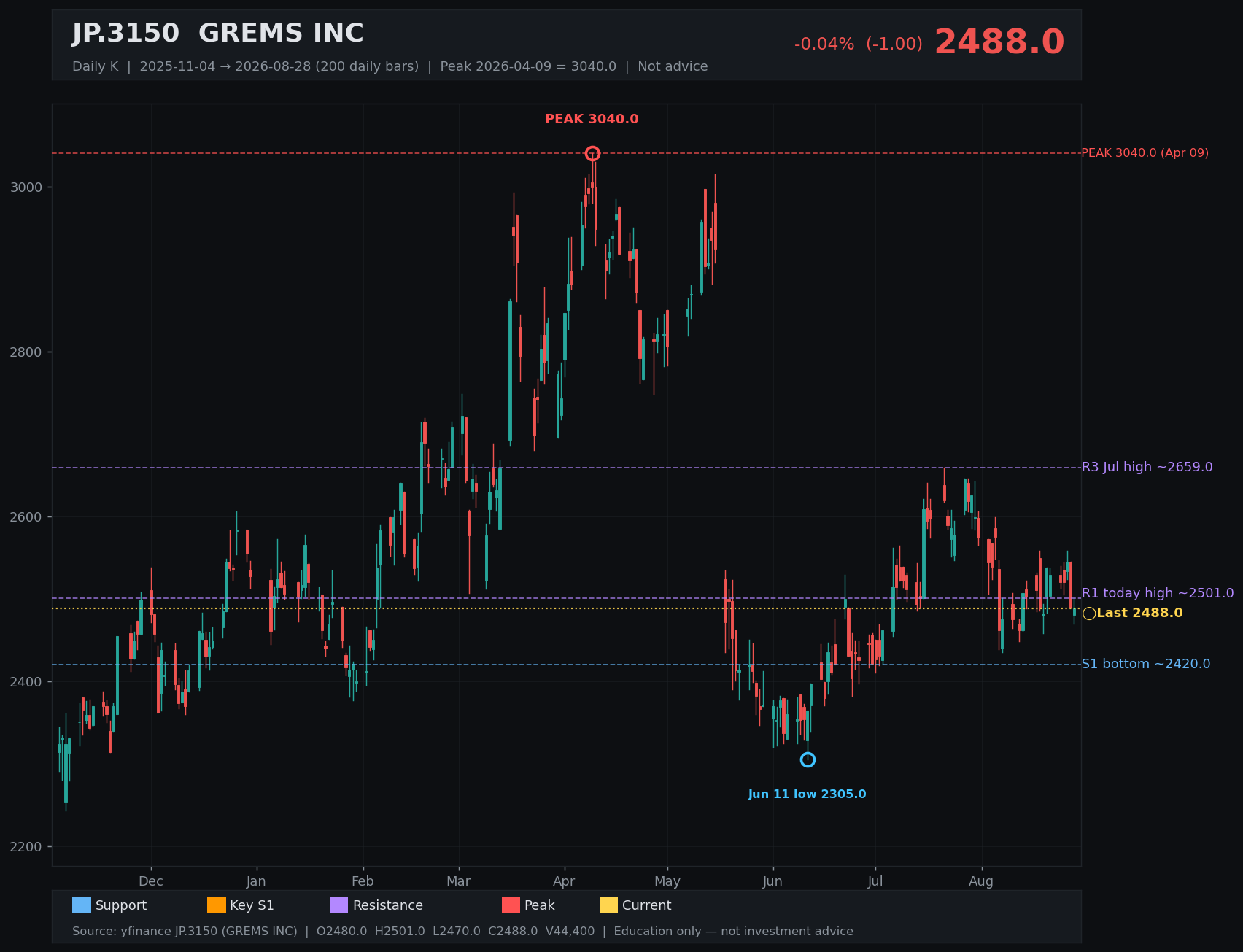1243x952 pixels.
Task: Select the purple Resistance legend swatch
Action: [x=339, y=905]
